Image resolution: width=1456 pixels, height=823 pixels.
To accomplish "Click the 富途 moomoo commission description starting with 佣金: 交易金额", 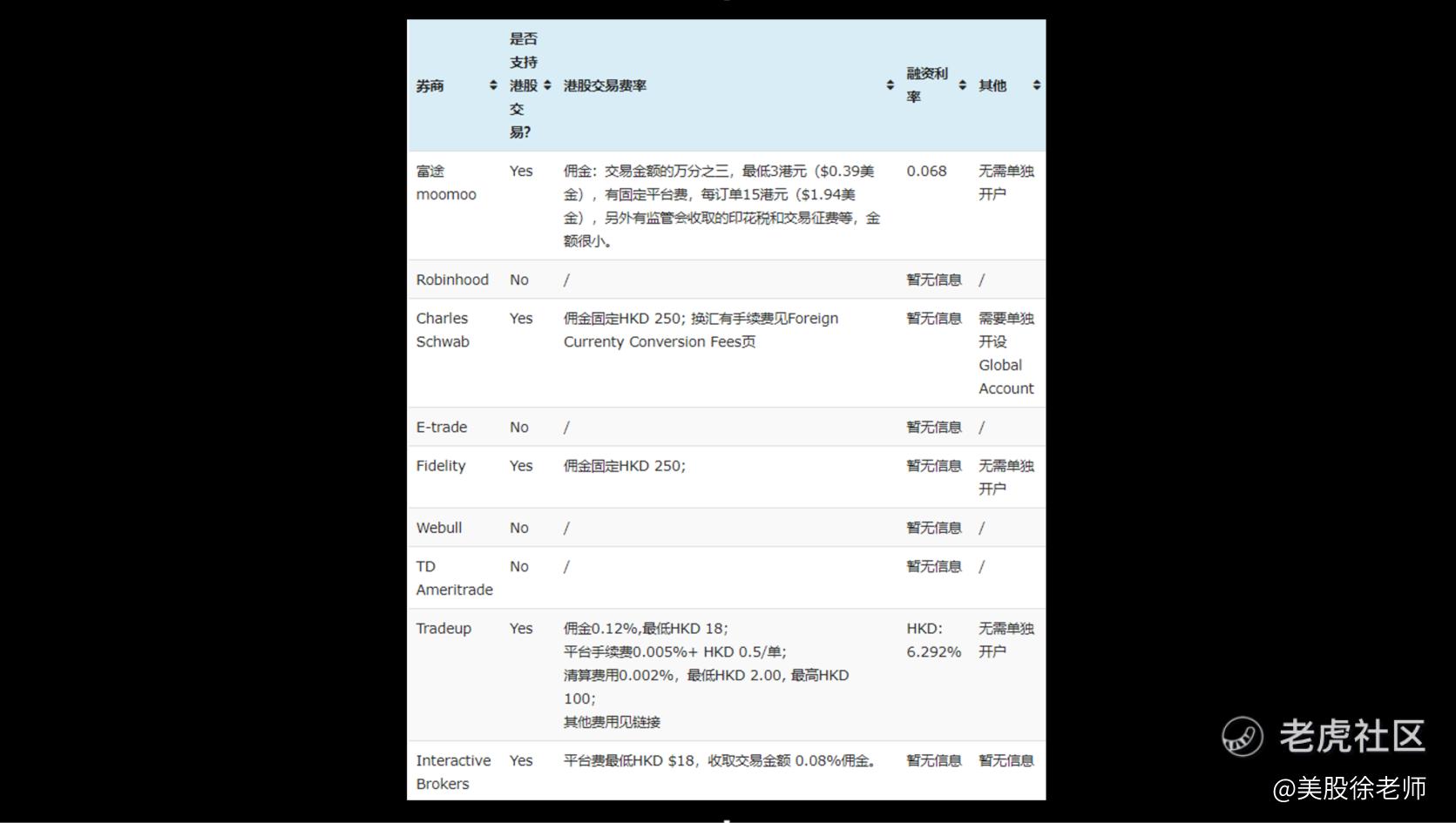I will (x=722, y=206).
